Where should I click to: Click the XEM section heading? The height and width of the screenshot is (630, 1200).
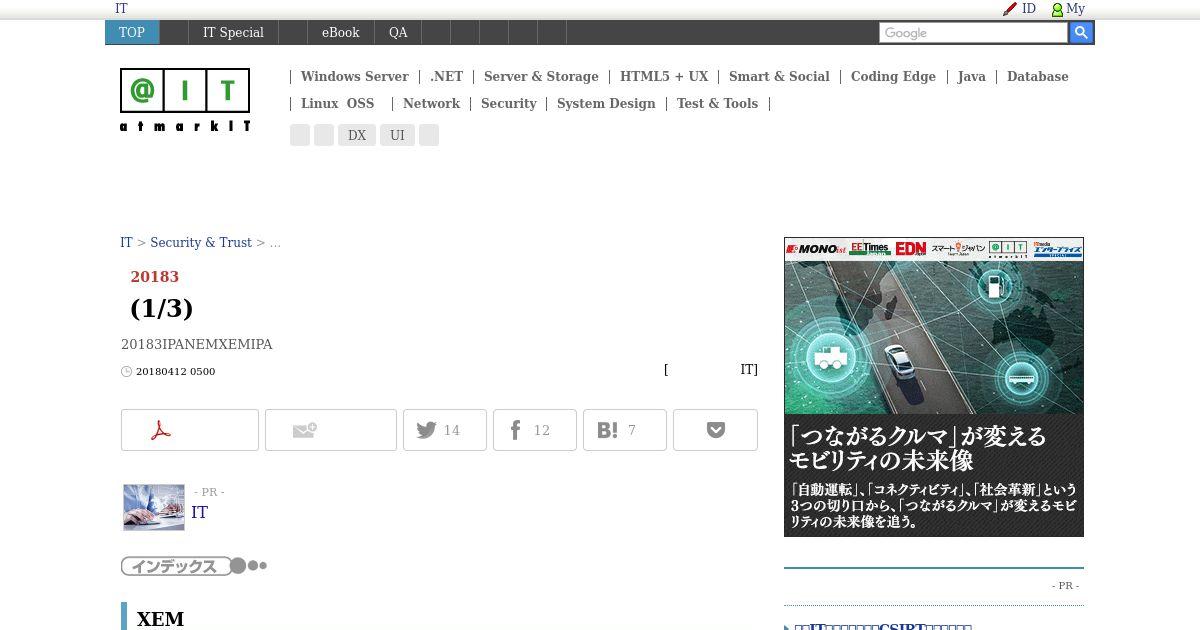[160, 619]
